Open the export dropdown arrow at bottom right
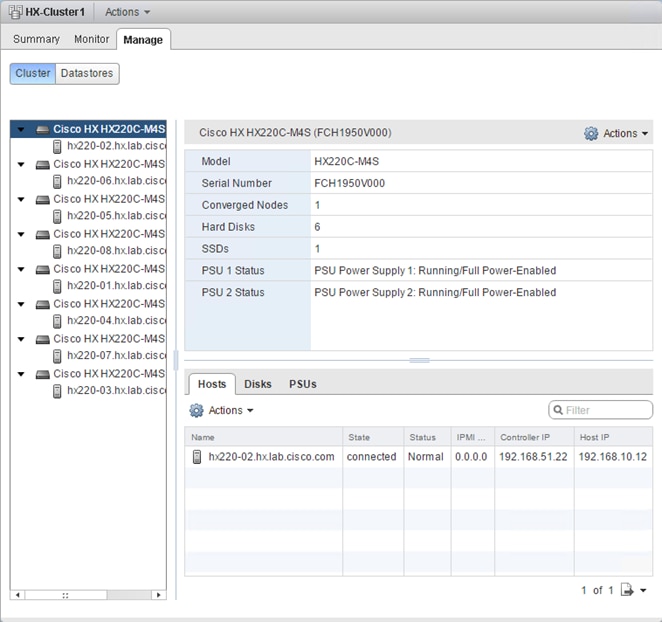This screenshot has width=662, height=622. (x=643, y=590)
